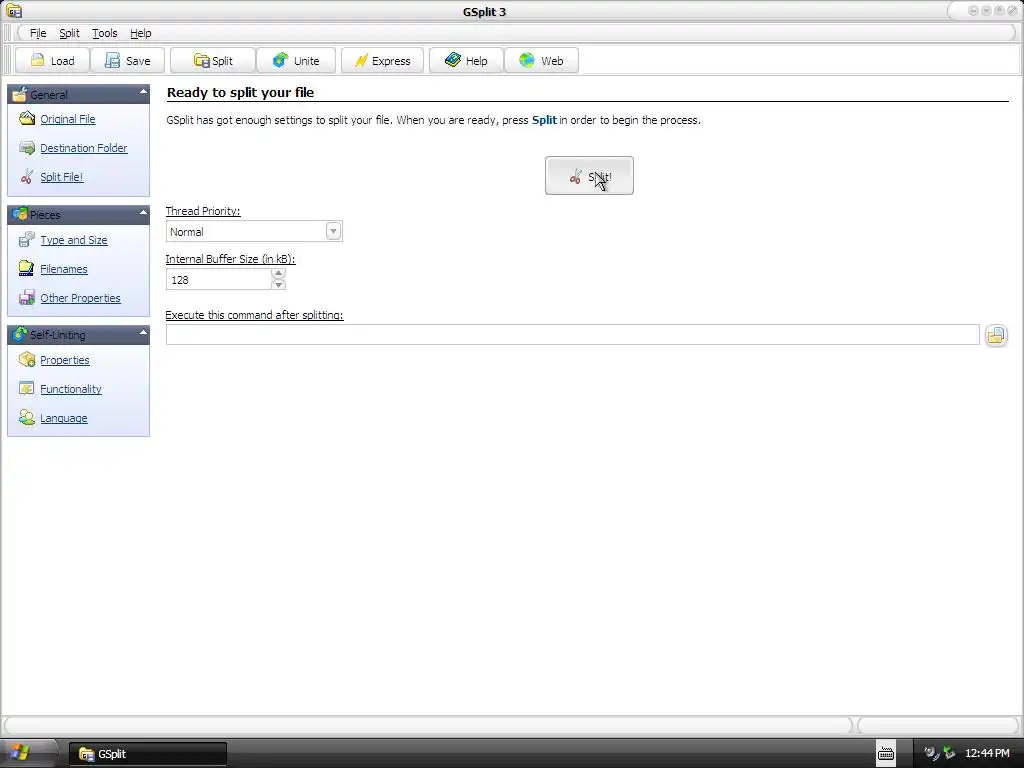1024x768 pixels.
Task: Click the Type and Size icon
Action: 27,240
